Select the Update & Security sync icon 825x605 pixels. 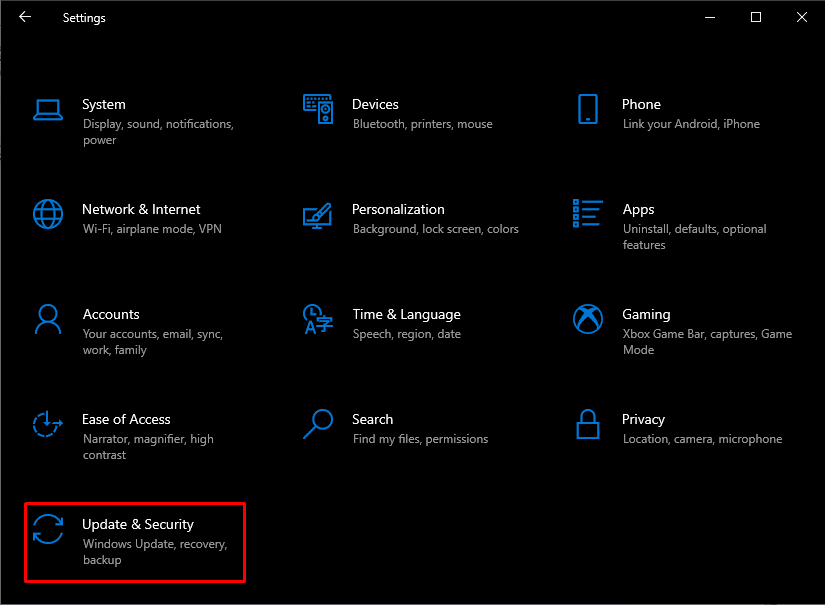[48, 530]
